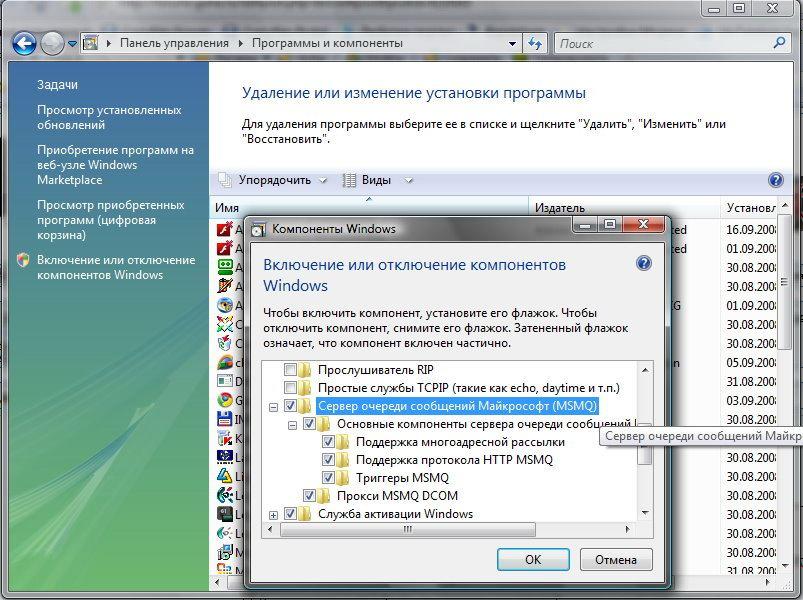The height and width of the screenshot is (600, 803).
Task: Open Просмотр установленных обновлений link
Action: point(109,117)
